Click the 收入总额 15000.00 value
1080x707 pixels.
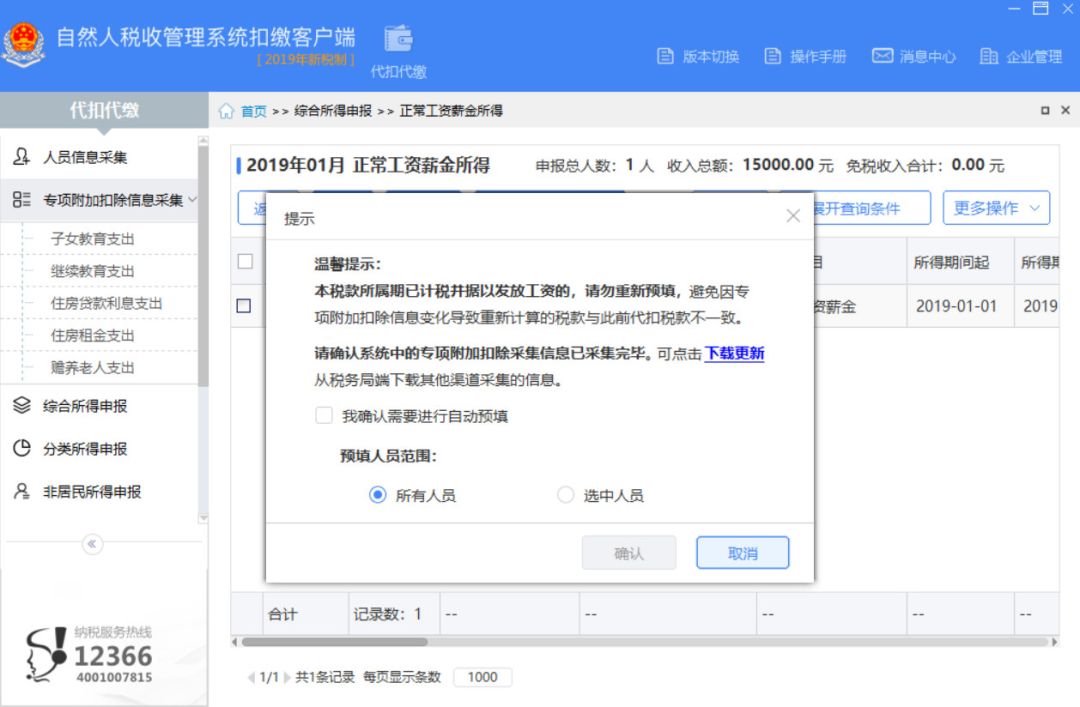[x=778, y=165]
